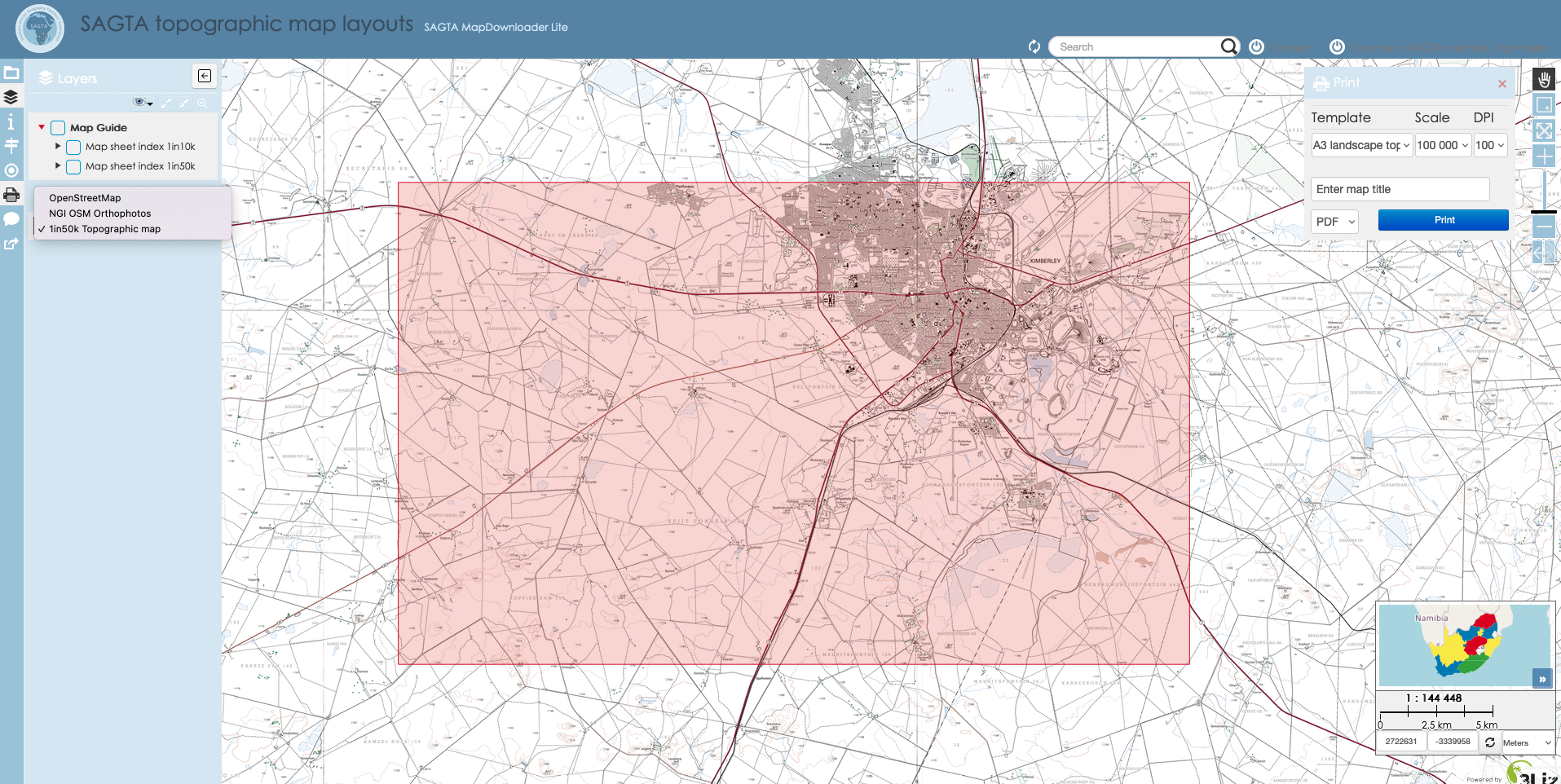Screen dimensions: 1561x784
Task: Open the Print tool icon in the sidebar
Action: tap(11, 194)
